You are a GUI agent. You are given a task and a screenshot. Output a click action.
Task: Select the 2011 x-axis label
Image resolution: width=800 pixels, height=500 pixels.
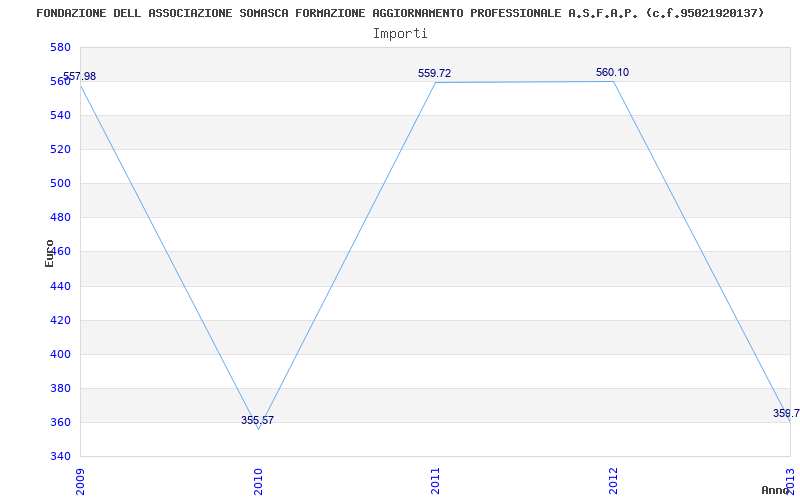click(435, 481)
